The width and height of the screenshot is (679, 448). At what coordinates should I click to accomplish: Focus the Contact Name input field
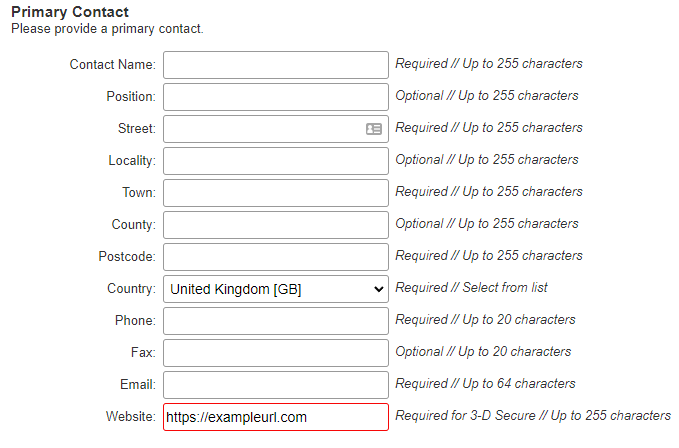pos(276,65)
